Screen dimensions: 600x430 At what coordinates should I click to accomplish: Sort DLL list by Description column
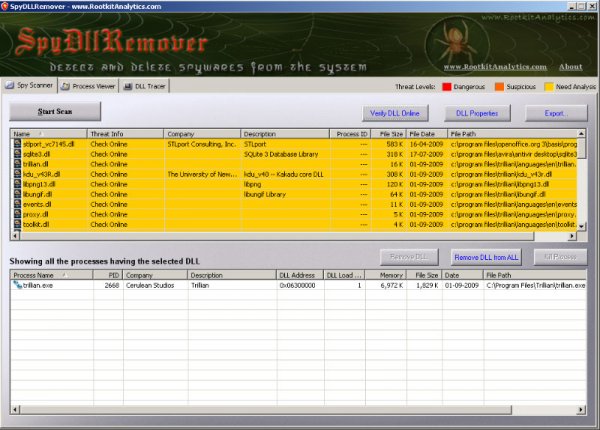point(285,134)
